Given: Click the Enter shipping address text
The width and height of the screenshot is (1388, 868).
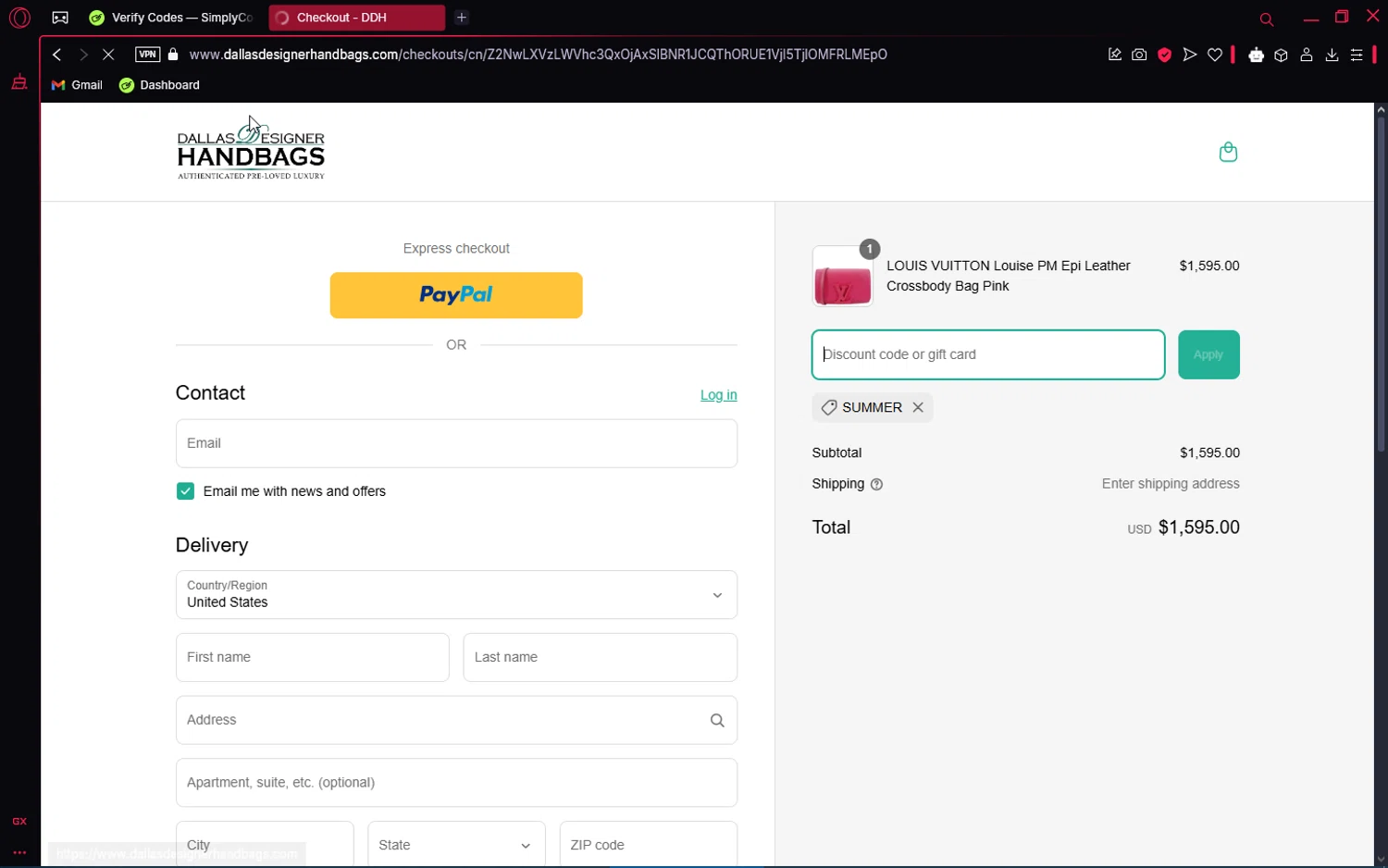Looking at the screenshot, I should pos(1171,484).
